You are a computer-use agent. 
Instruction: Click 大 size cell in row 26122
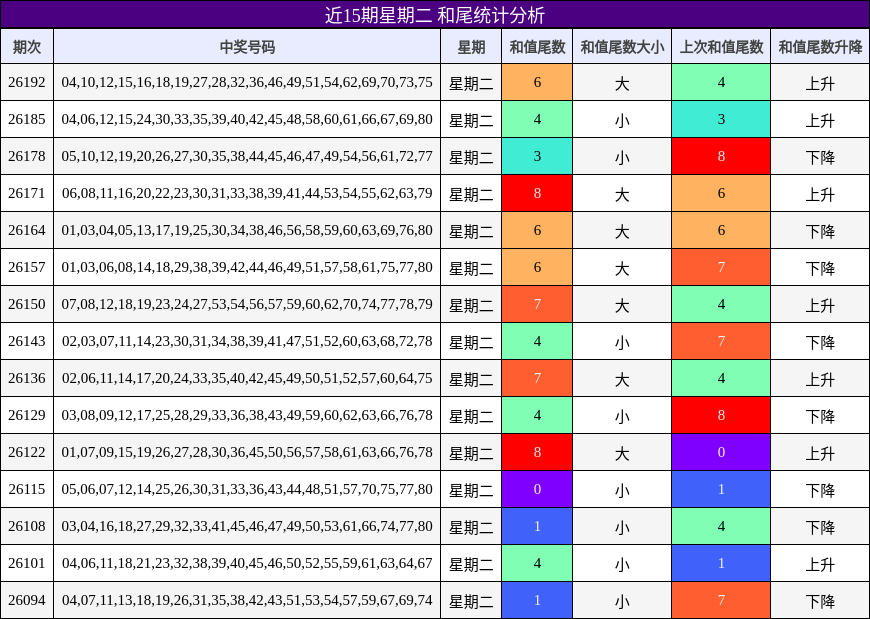622,452
